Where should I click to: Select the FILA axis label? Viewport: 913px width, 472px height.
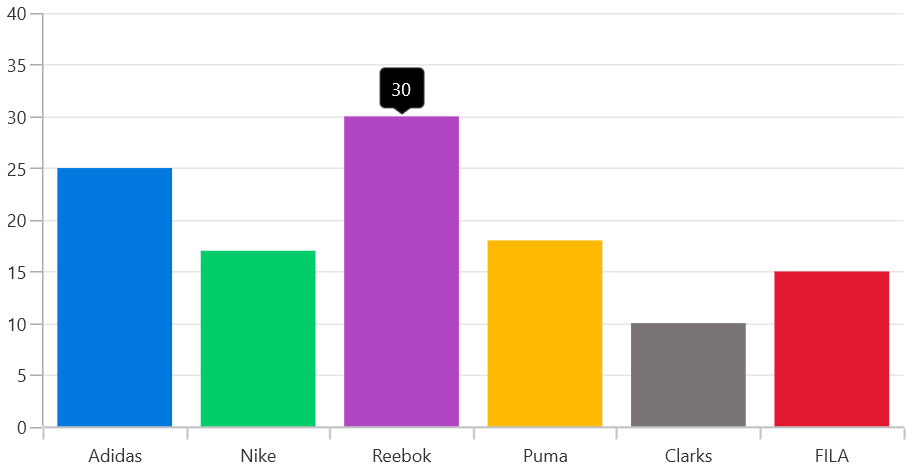click(831, 456)
